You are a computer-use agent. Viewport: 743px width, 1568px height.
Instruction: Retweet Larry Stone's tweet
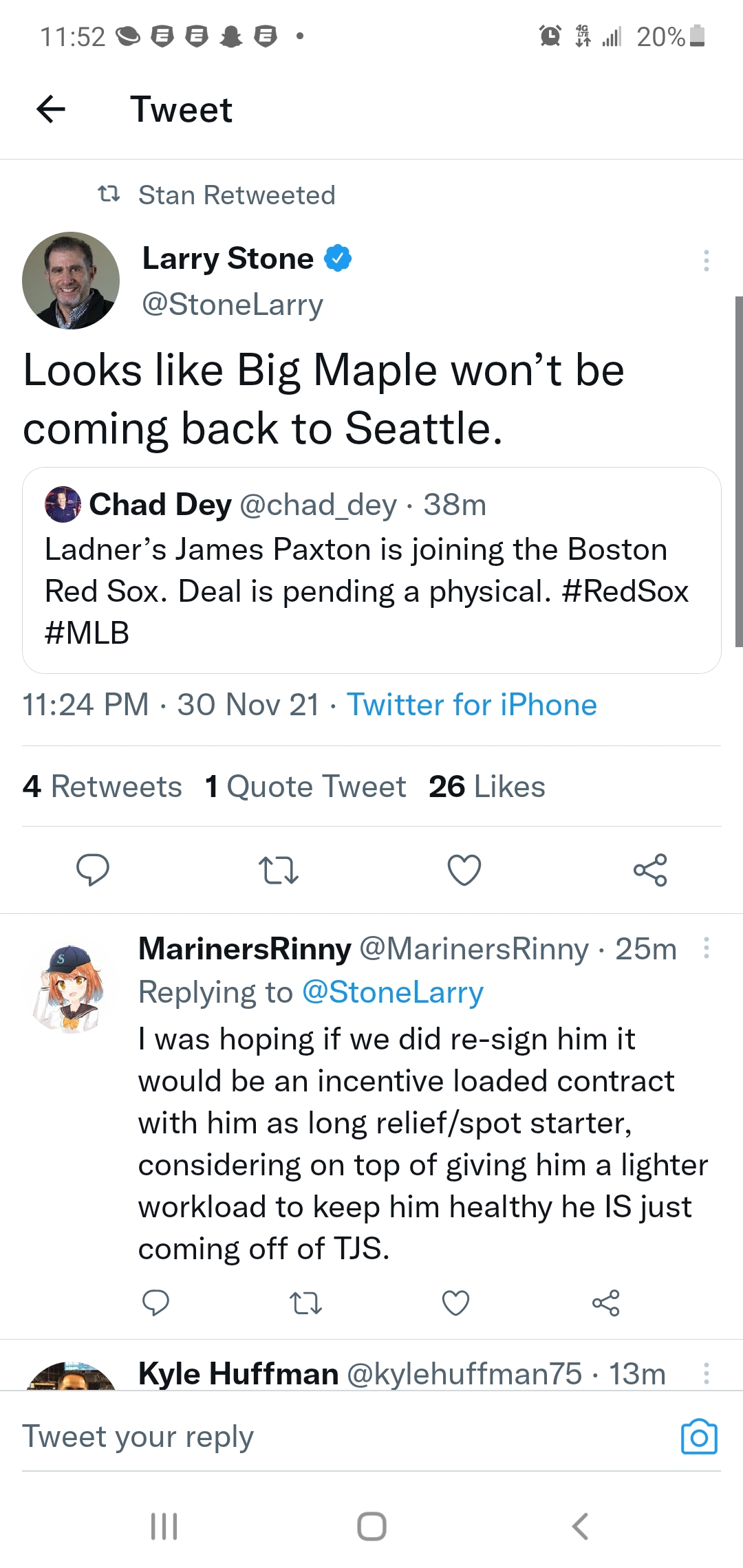click(x=278, y=870)
